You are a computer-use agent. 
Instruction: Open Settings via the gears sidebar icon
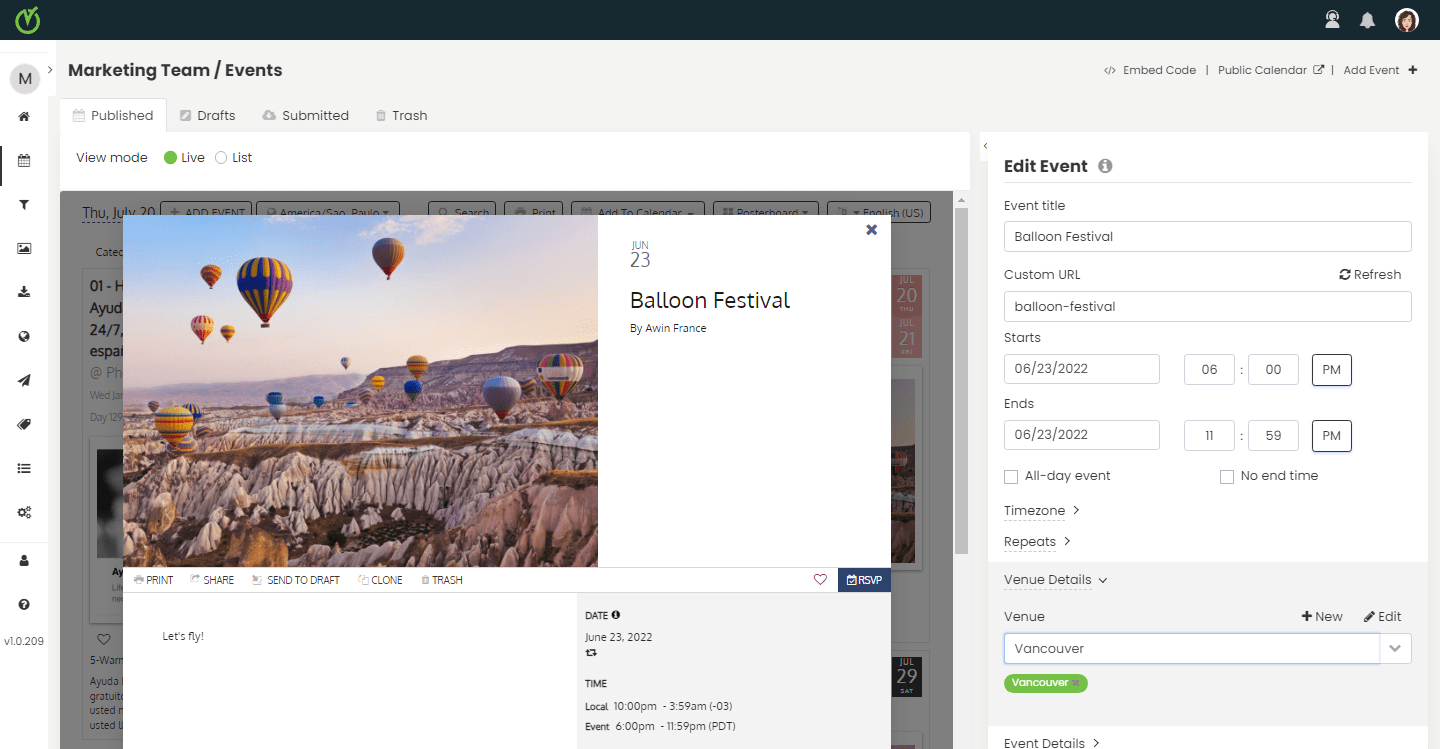pyautogui.click(x=24, y=511)
